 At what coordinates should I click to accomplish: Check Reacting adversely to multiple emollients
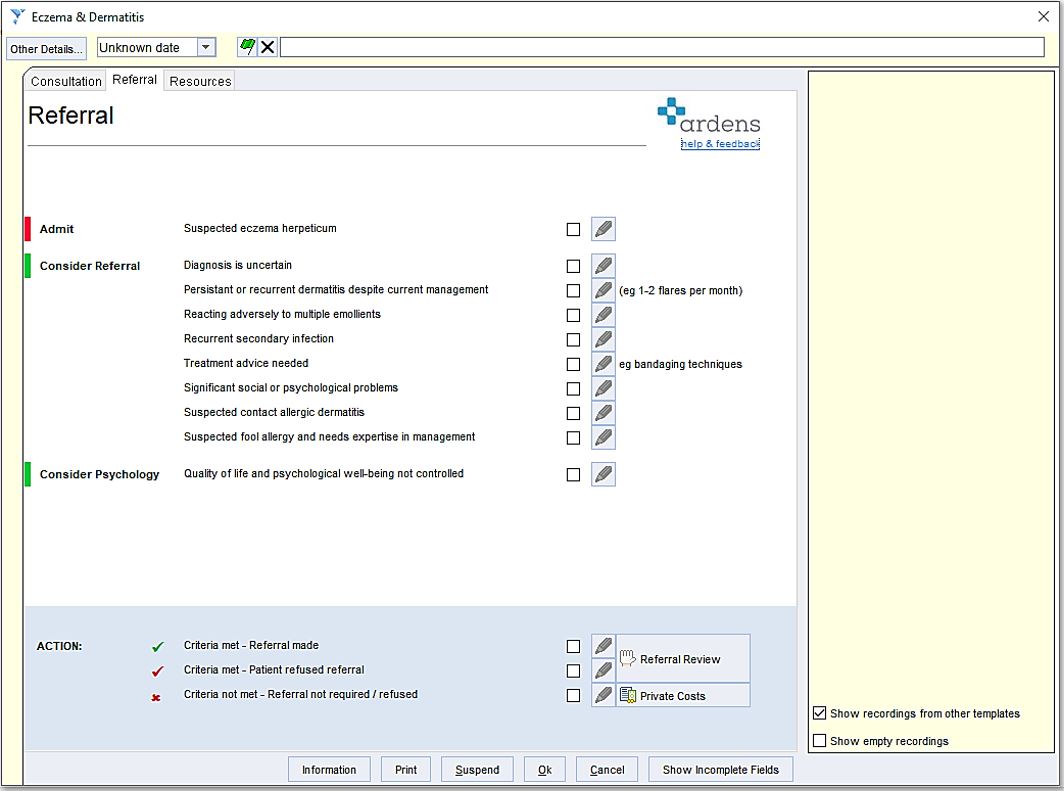coord(573,315)
